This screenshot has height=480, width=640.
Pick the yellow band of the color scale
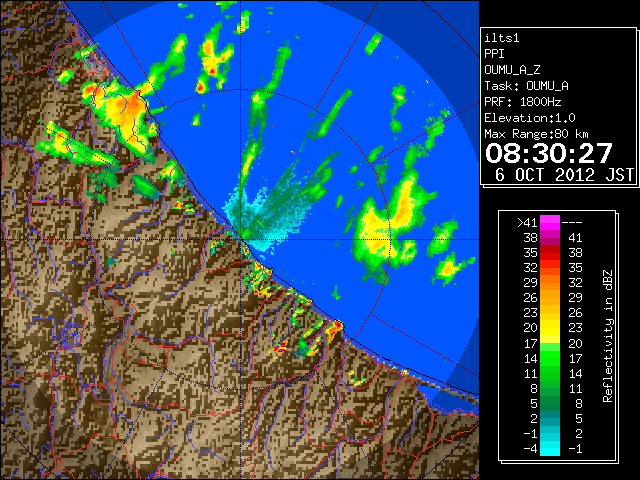pos(550,328)
